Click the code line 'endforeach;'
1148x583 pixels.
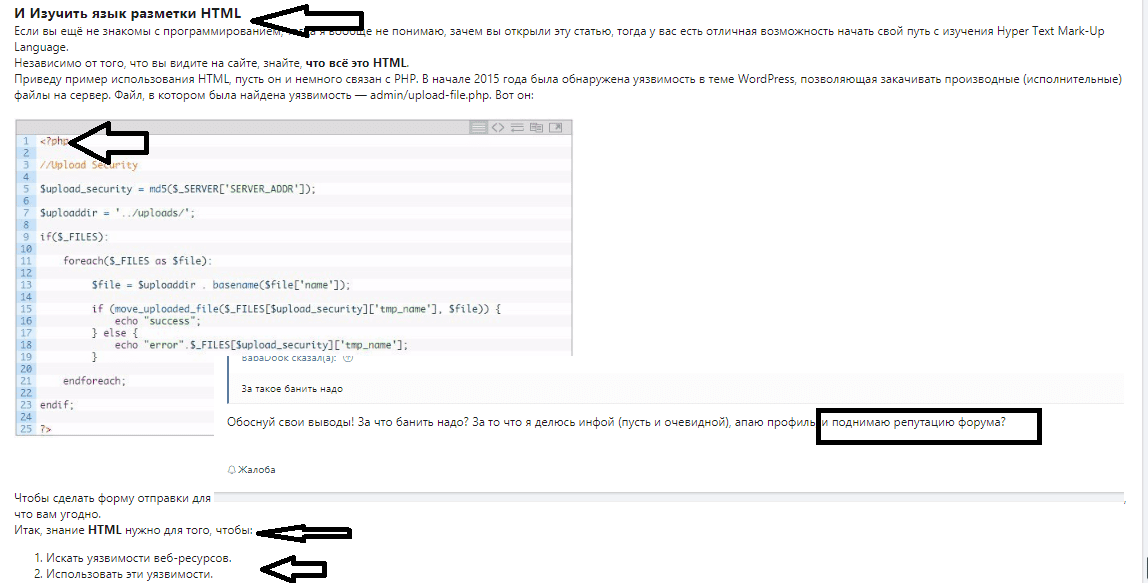pyautogui.click(x=94, y=381)
